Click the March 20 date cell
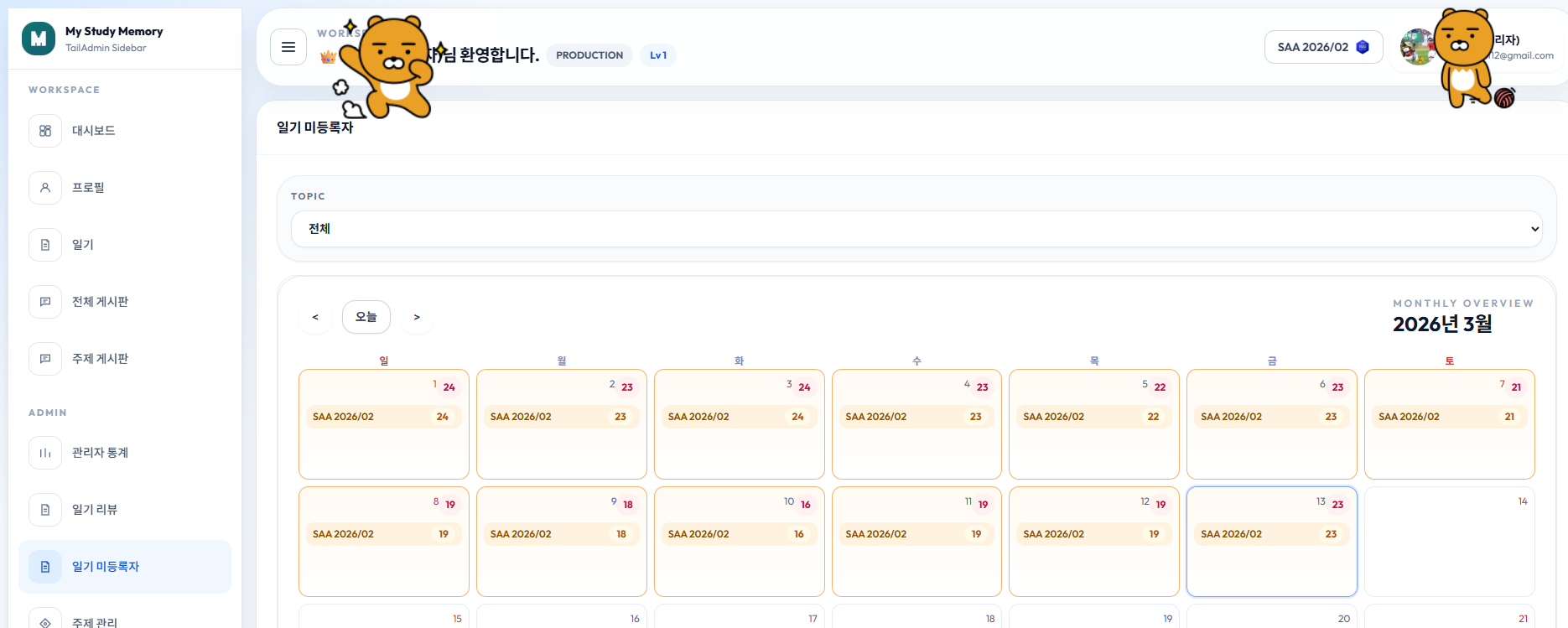 pos(1272,616)
